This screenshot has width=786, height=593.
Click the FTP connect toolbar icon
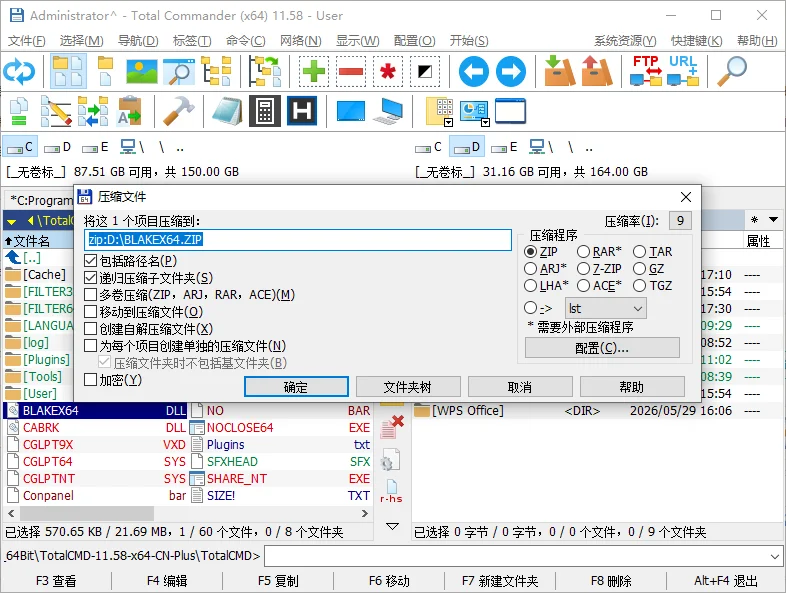tap(646, 72)
